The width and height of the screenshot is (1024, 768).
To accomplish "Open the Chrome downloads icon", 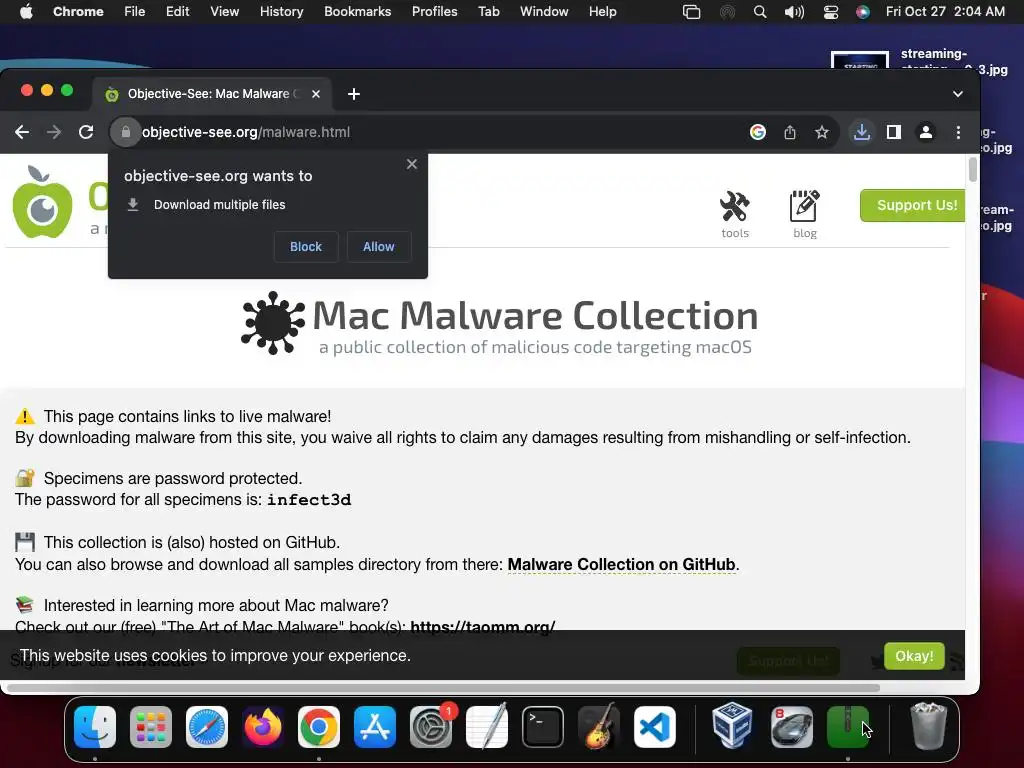I will tap(861, 132).
